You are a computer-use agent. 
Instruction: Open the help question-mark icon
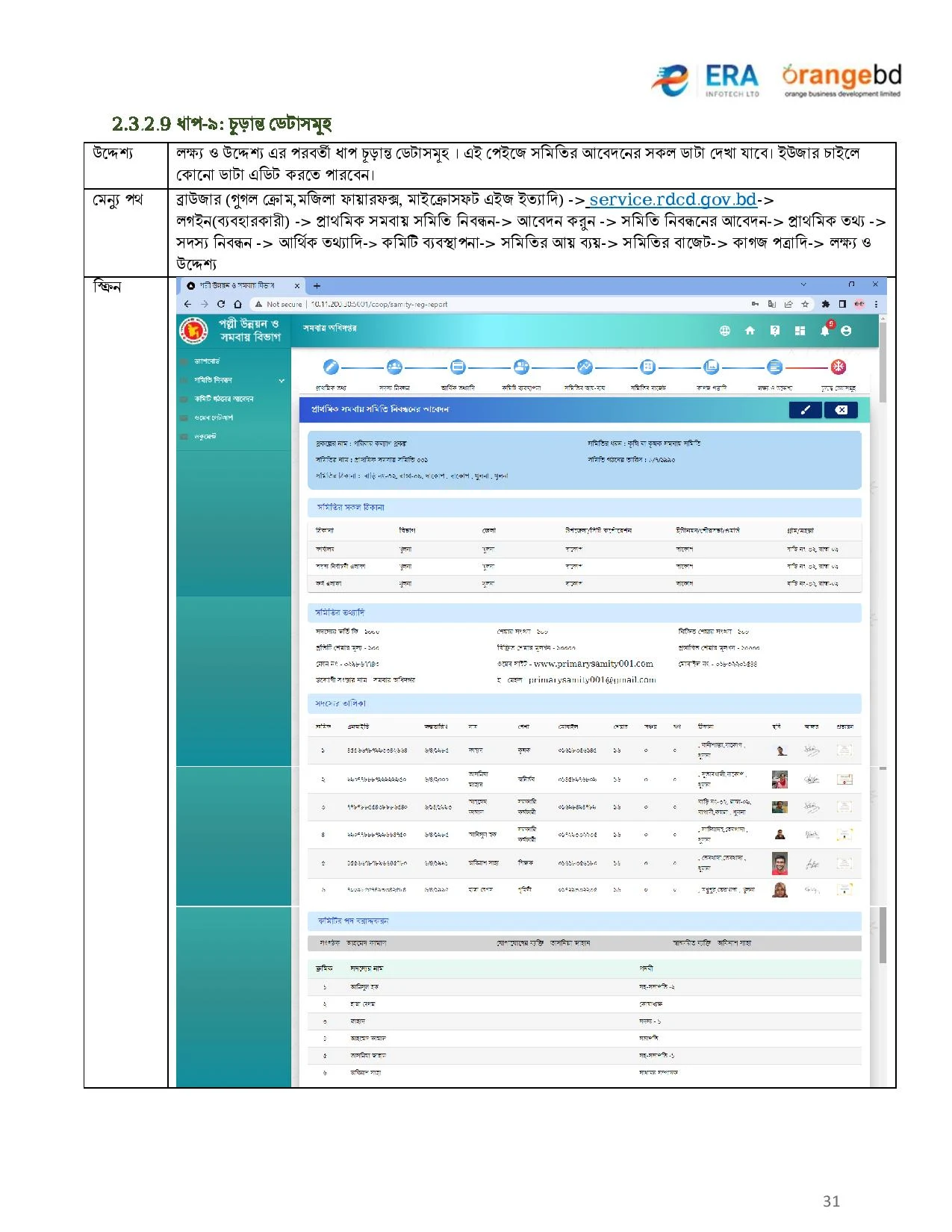[775, 331]
